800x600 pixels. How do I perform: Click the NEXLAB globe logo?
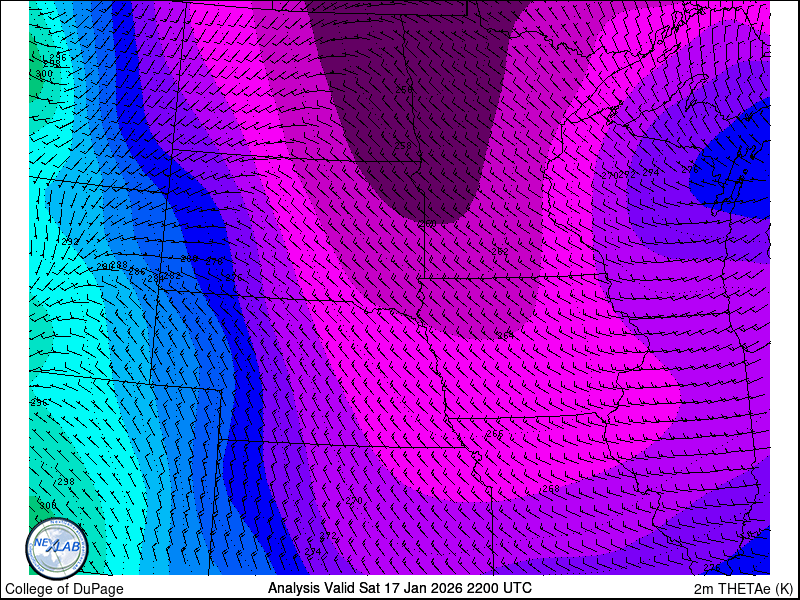tap(57, 549)
